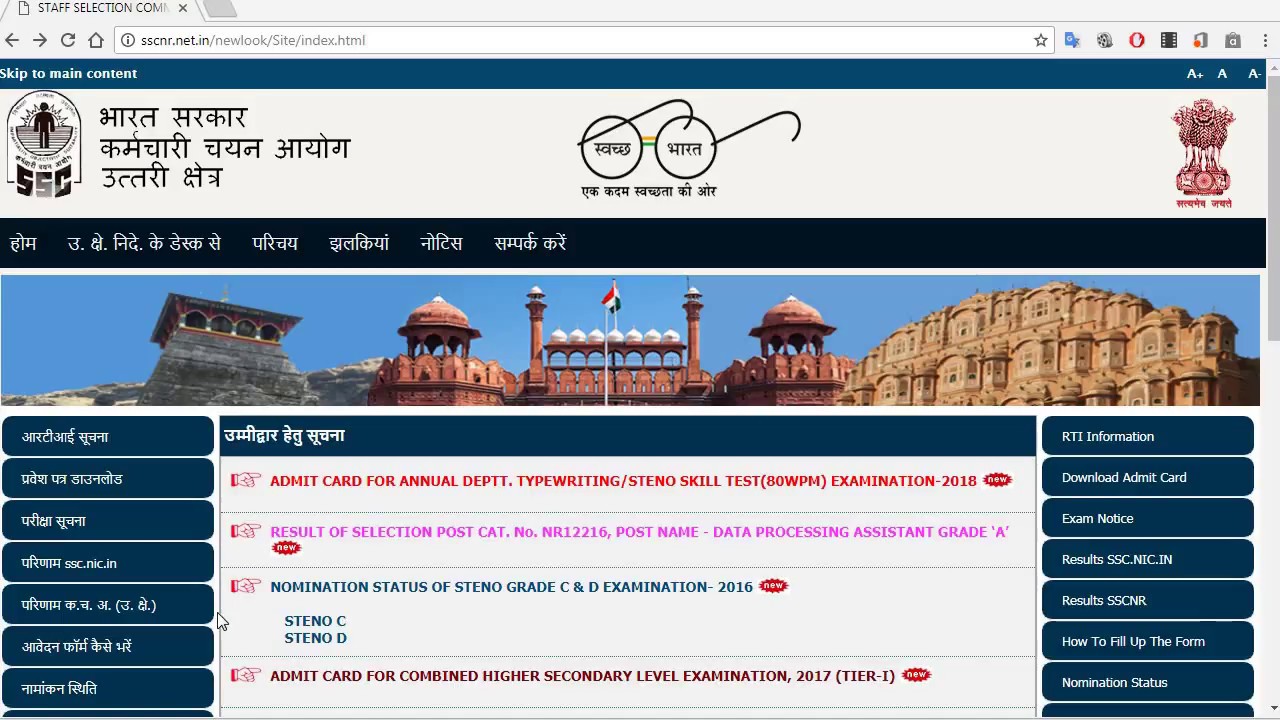Click the address bar URL field
The image size is (1280, 720).
click(585, 40)
